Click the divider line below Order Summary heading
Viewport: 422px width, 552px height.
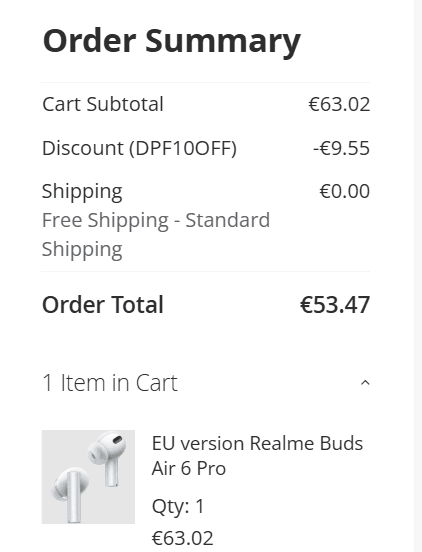pos(206,82)
